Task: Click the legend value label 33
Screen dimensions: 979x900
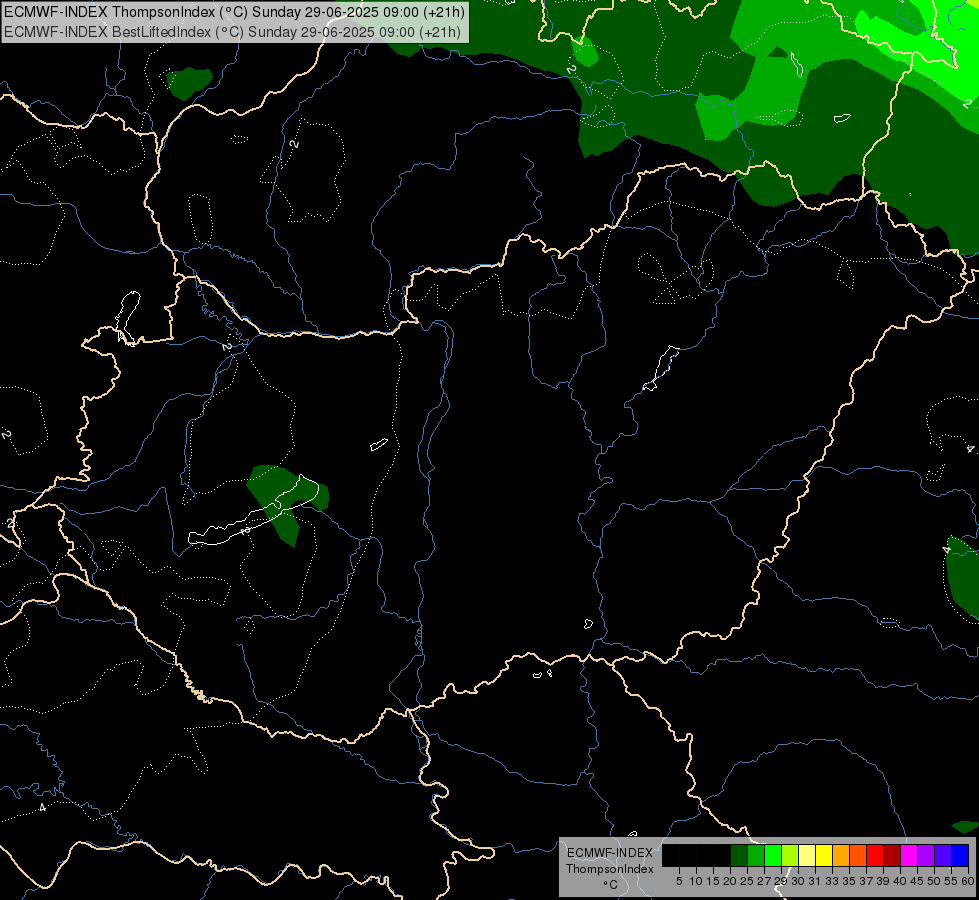Action: (832, 881)
